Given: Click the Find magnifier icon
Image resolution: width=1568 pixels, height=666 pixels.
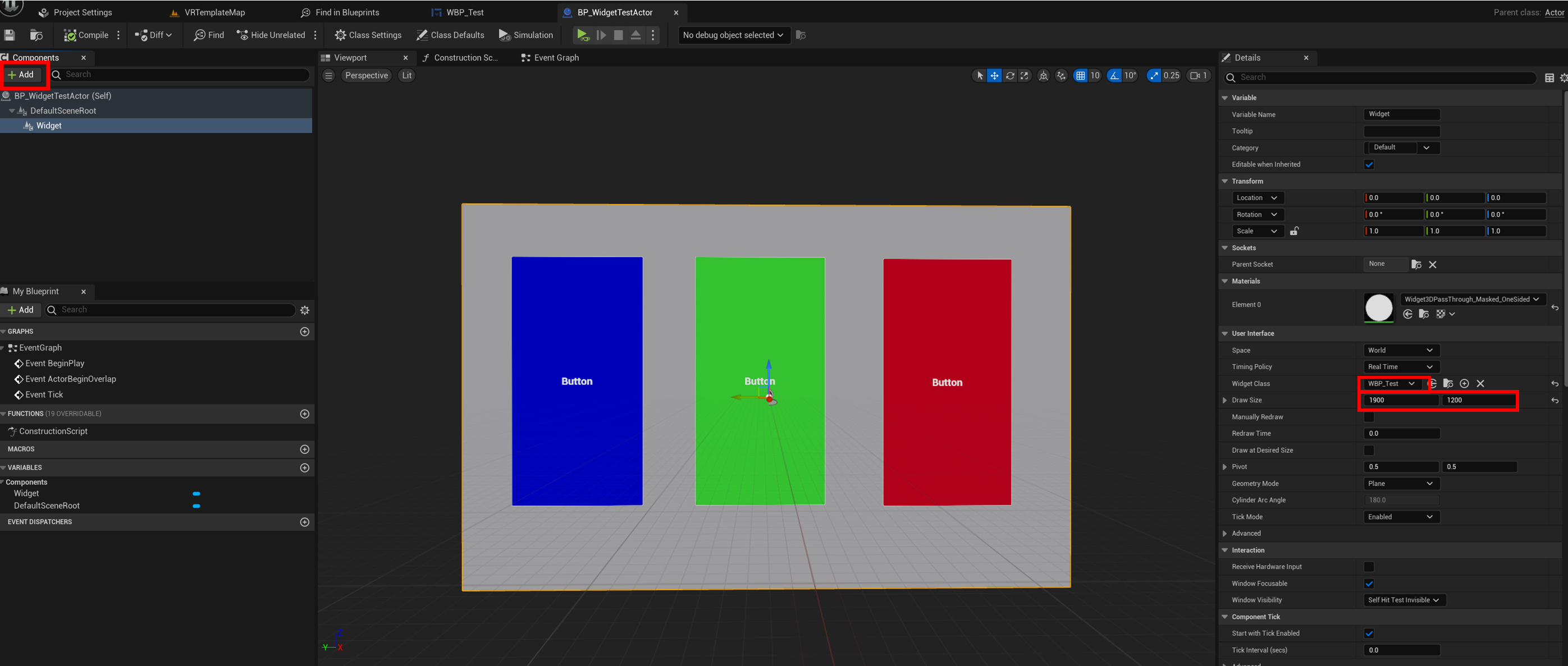Looking at the screenshot, I should 200,35.
